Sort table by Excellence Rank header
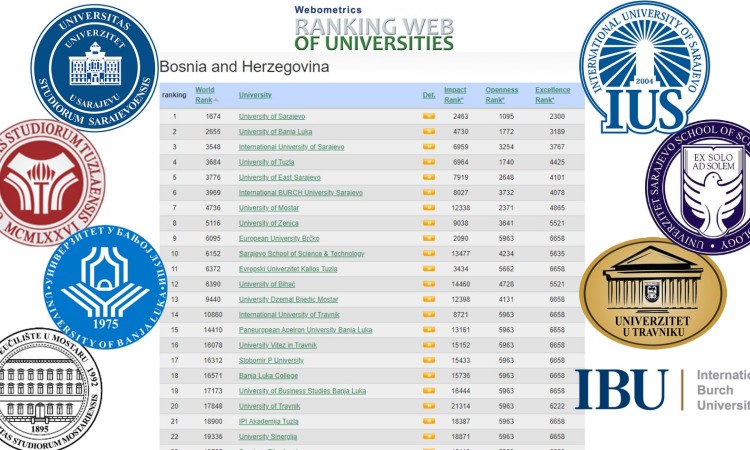Screen dimensions: 750x450 click(x=552, y=95)
